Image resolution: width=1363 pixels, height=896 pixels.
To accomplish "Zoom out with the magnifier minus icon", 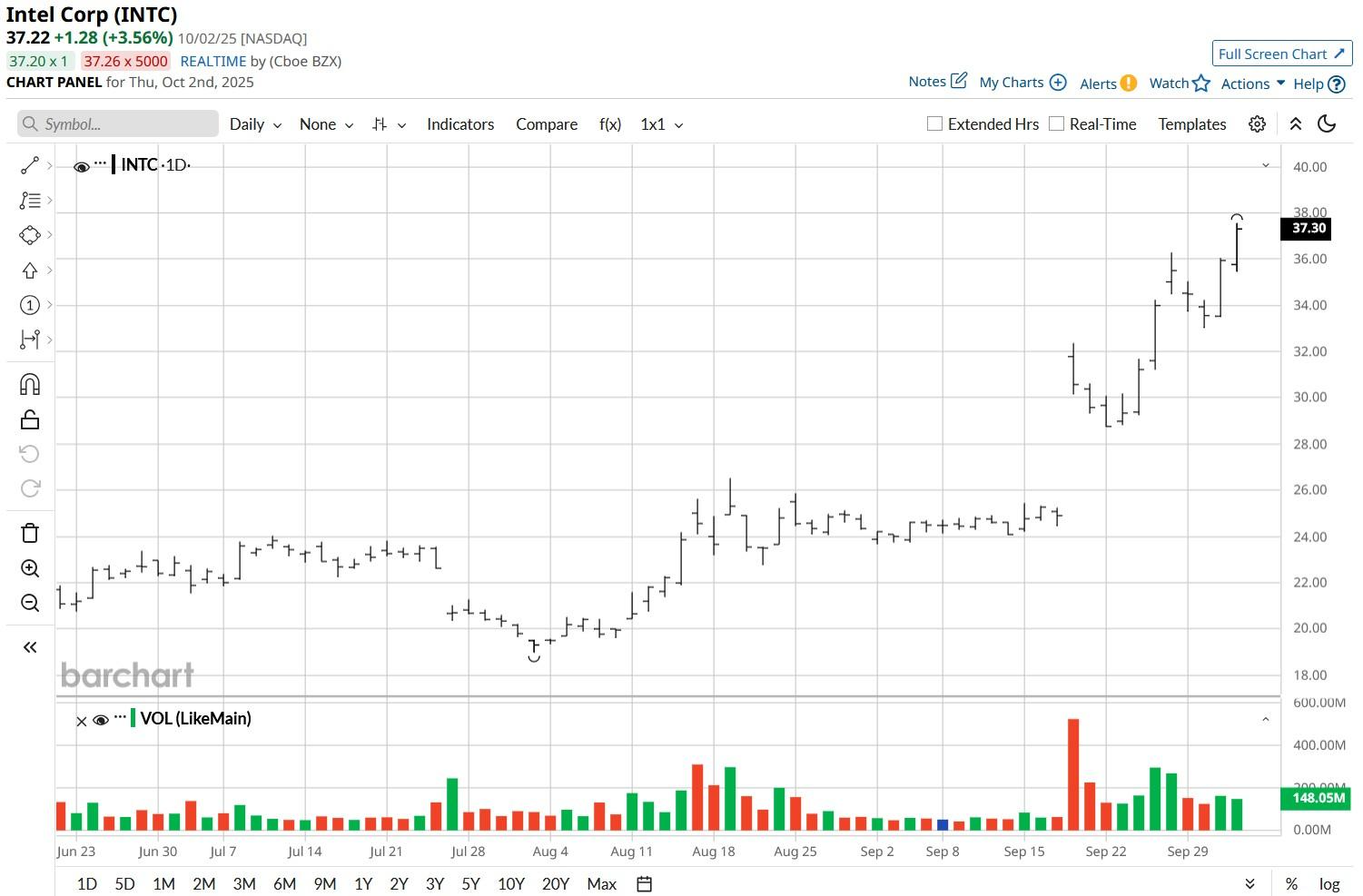I will 30,603.
